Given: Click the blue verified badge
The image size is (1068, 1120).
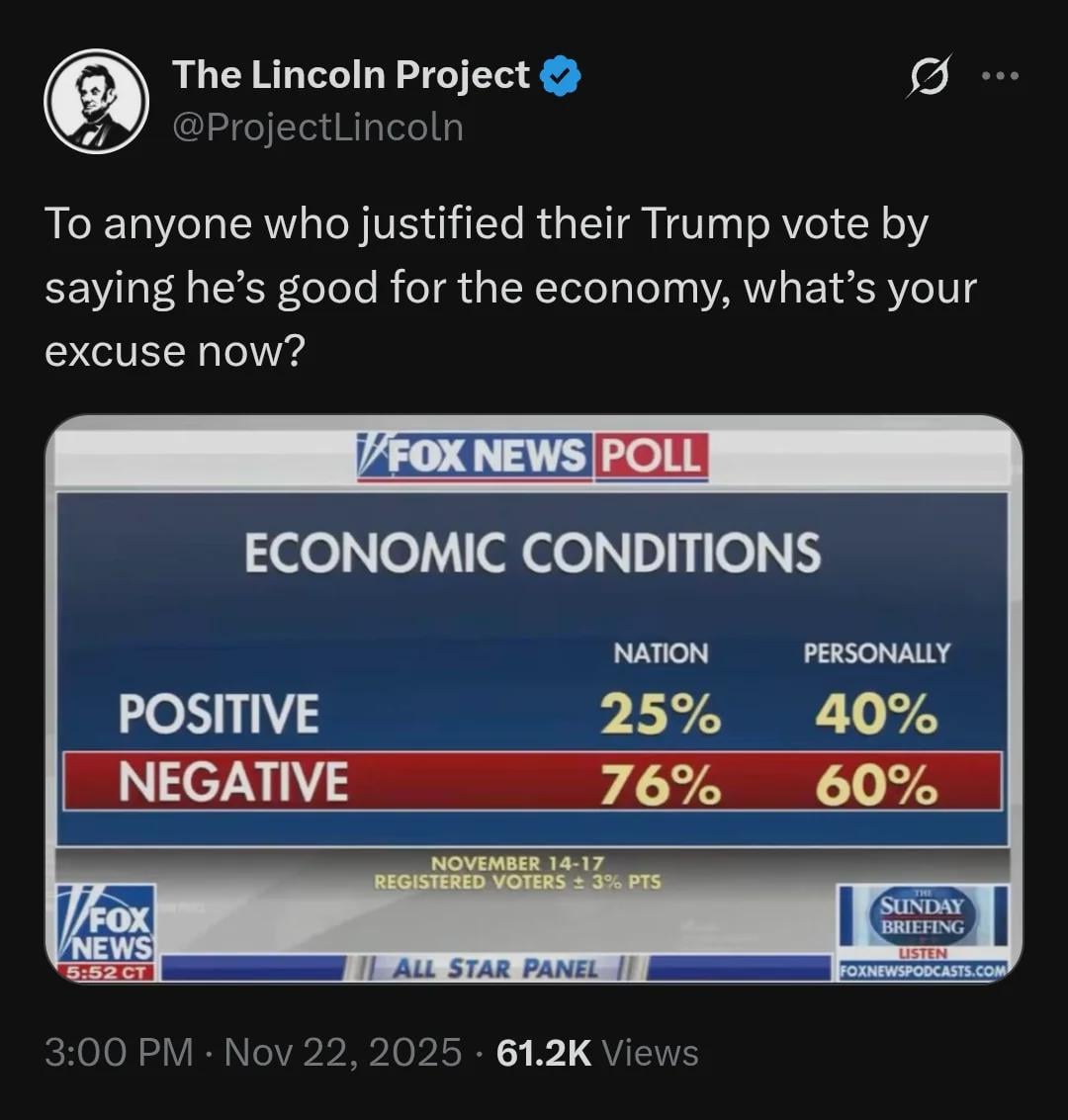Looking at the screenshot, I should [x=561, y=76].
